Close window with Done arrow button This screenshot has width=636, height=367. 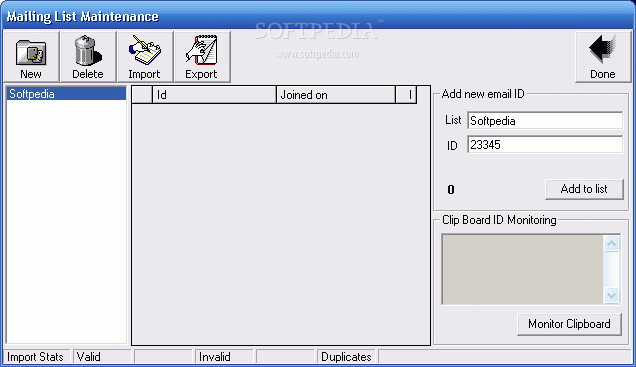[603, 57]
